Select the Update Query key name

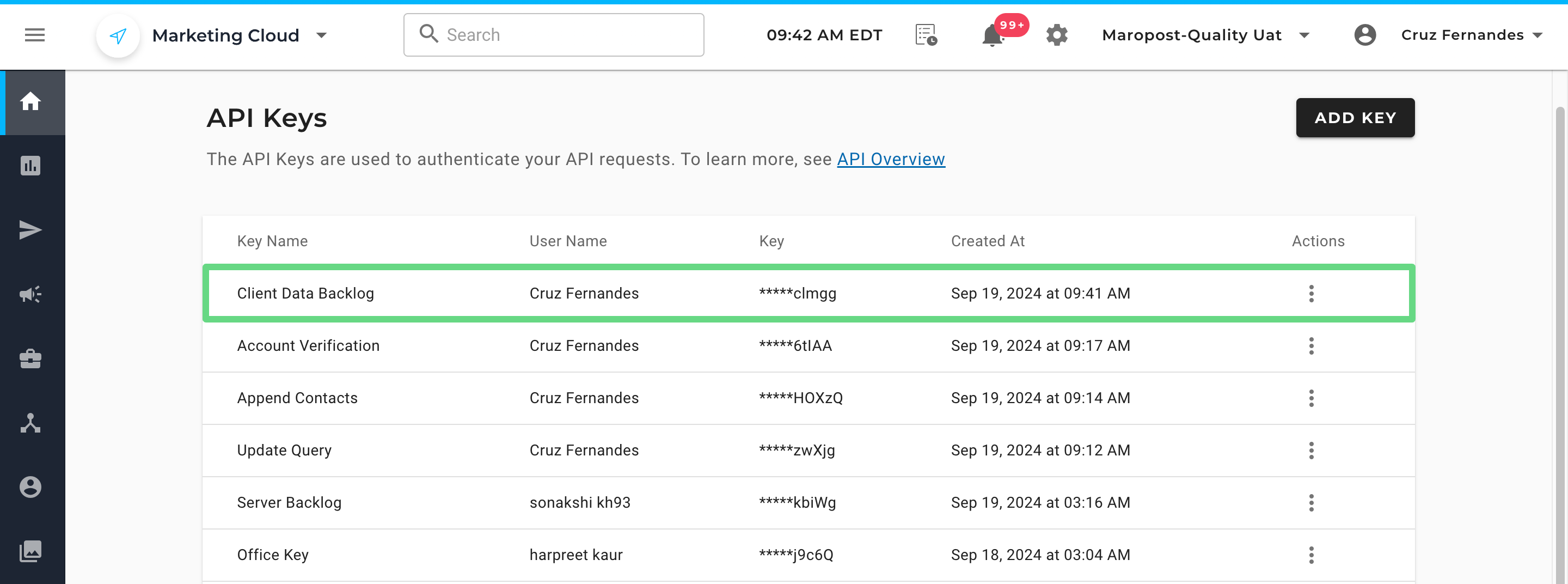(x=284, y=451)
